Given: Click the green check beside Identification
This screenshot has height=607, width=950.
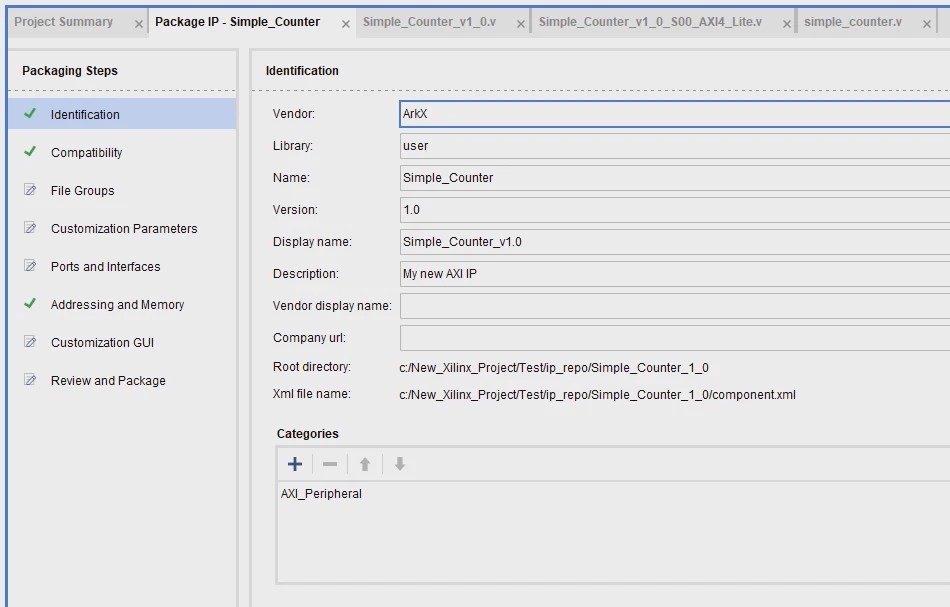Looking at the screenshot, I should (30, 113).
